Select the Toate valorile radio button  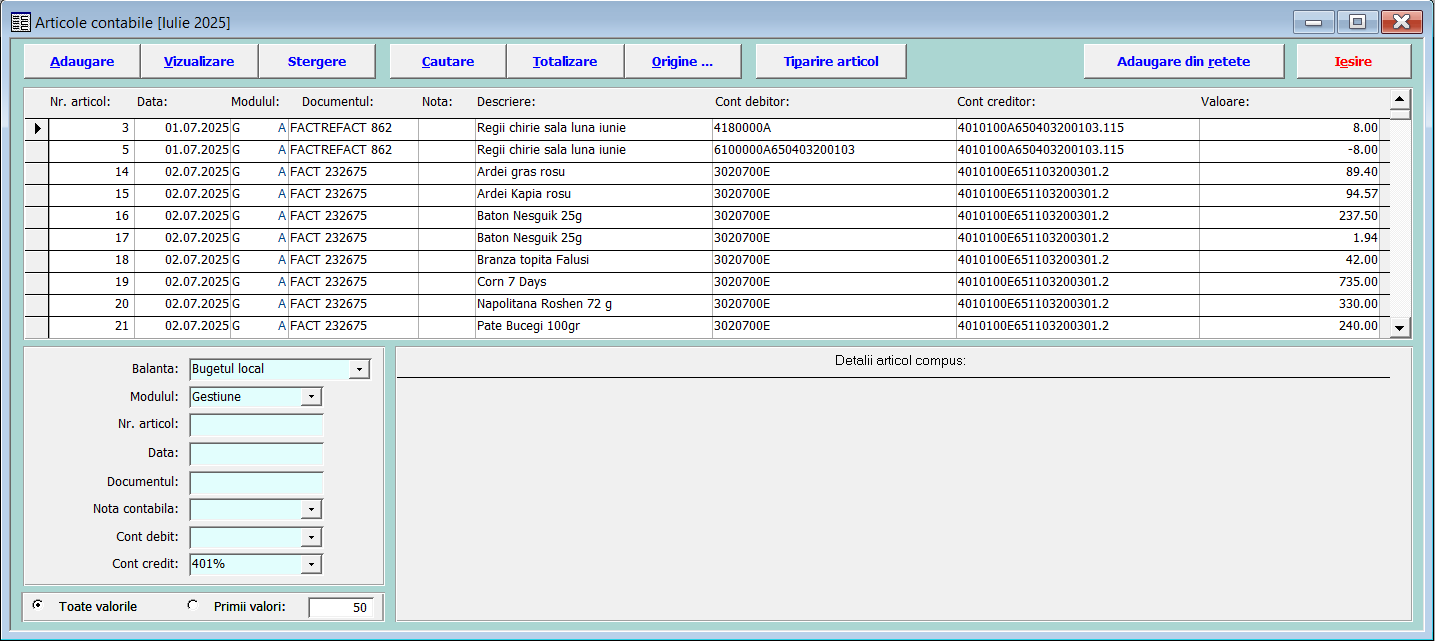[38, 605]
